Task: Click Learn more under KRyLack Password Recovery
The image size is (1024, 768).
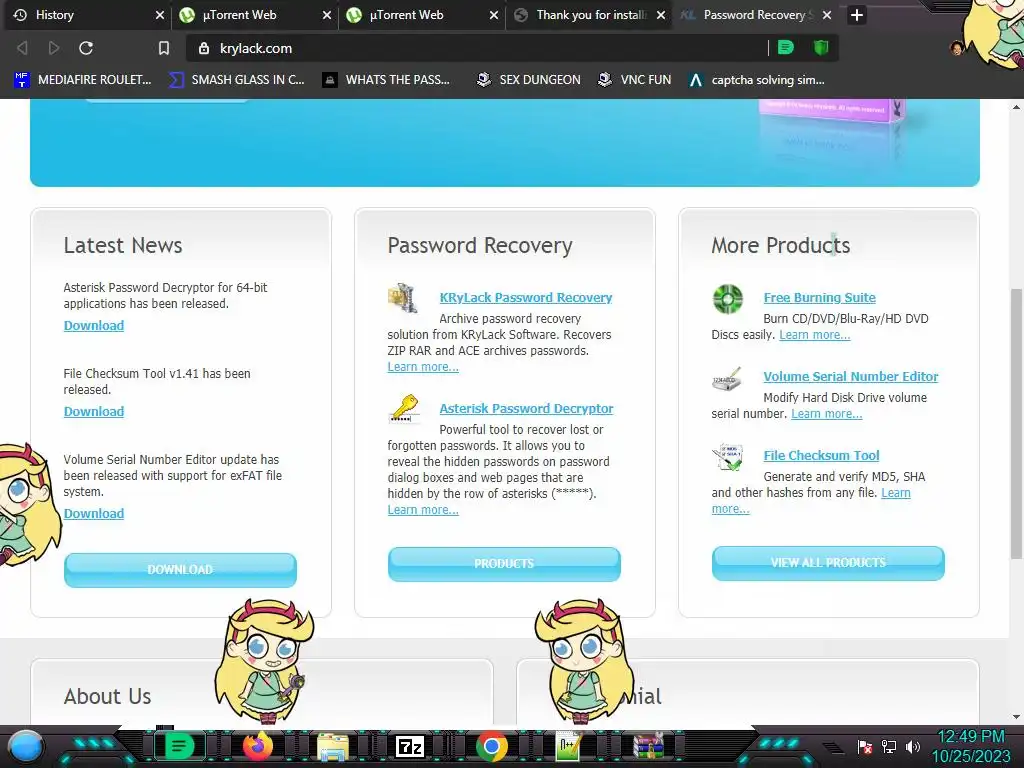Action: coord(423,366)
